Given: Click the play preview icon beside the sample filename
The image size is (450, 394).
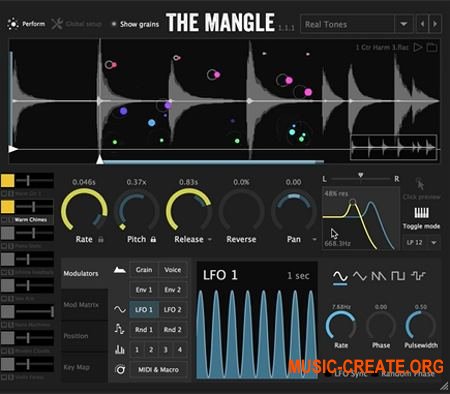Looking at the screenshot, I should (418, 47).
